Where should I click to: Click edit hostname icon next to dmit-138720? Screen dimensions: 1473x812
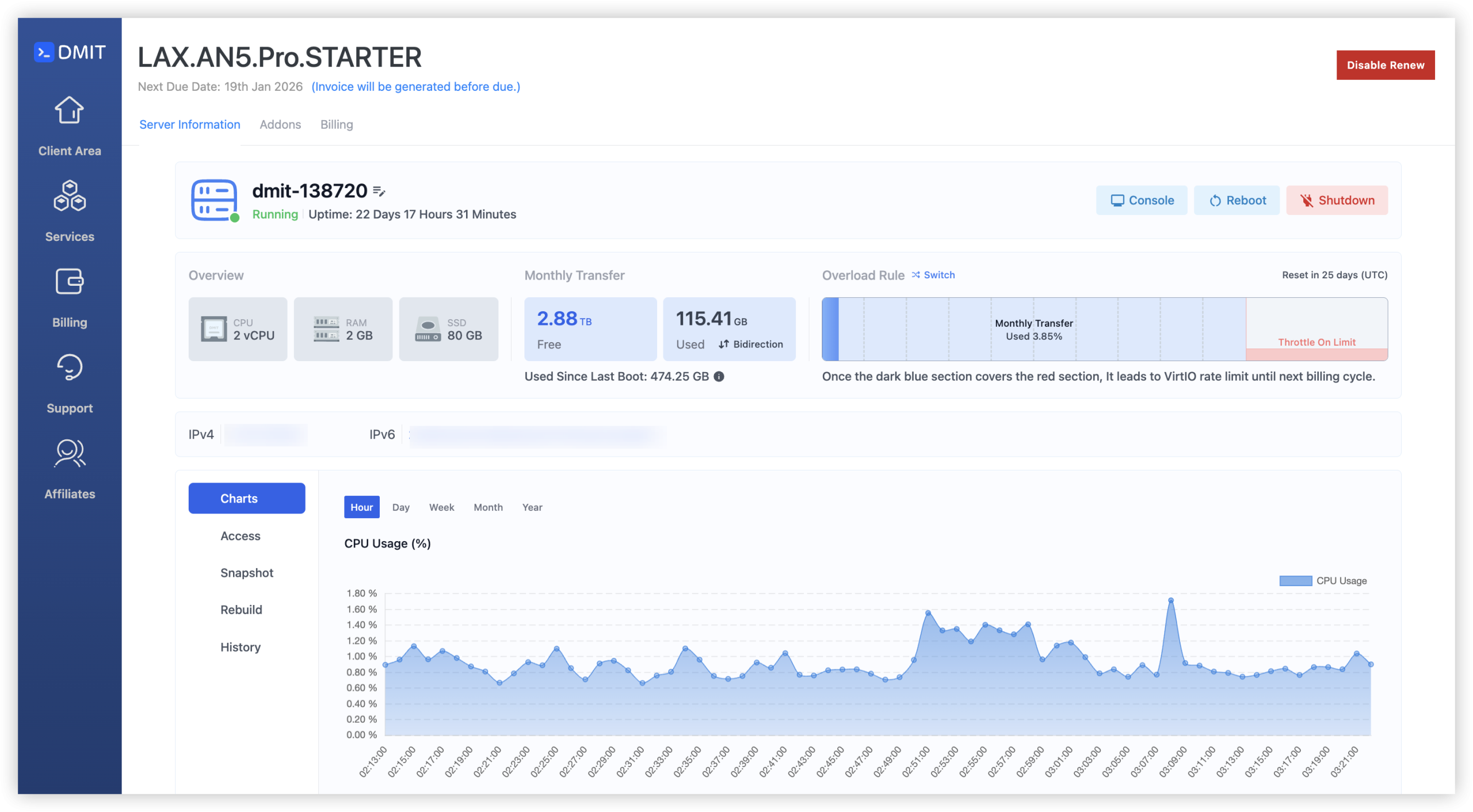[379, 191]
